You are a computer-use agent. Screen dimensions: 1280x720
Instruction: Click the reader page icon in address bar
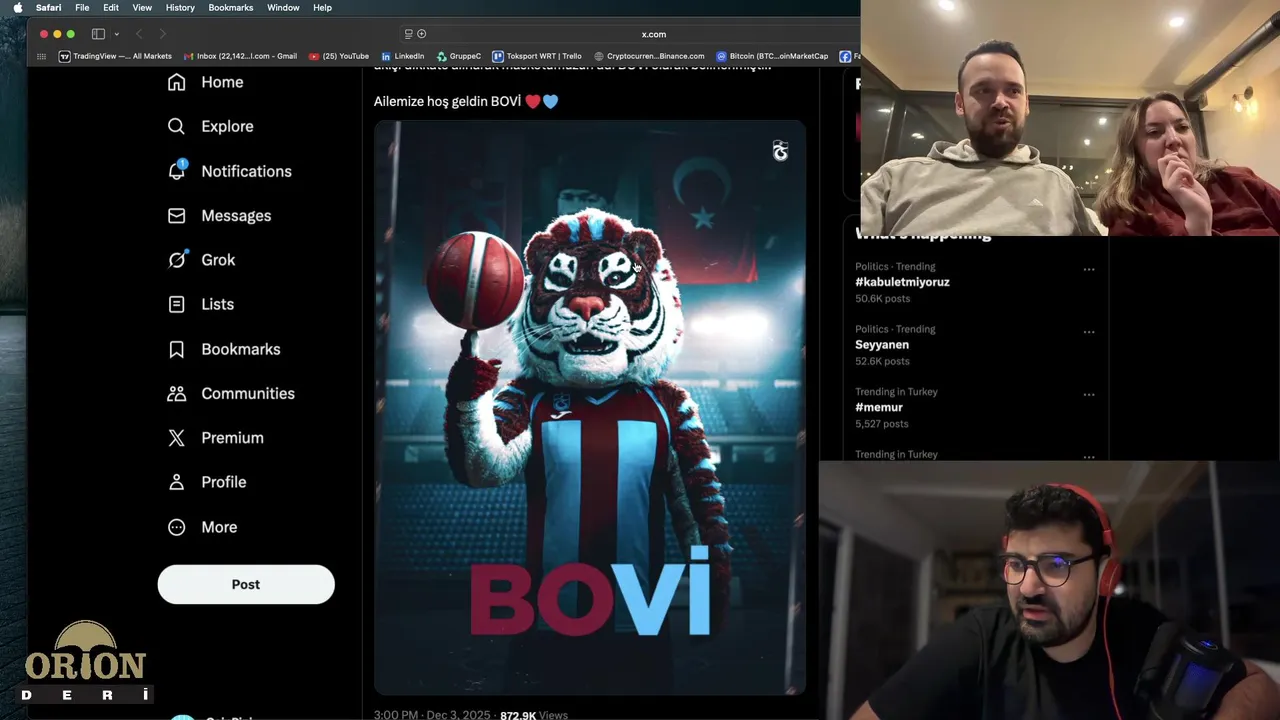pyautogui.click(x=408, y=34)
